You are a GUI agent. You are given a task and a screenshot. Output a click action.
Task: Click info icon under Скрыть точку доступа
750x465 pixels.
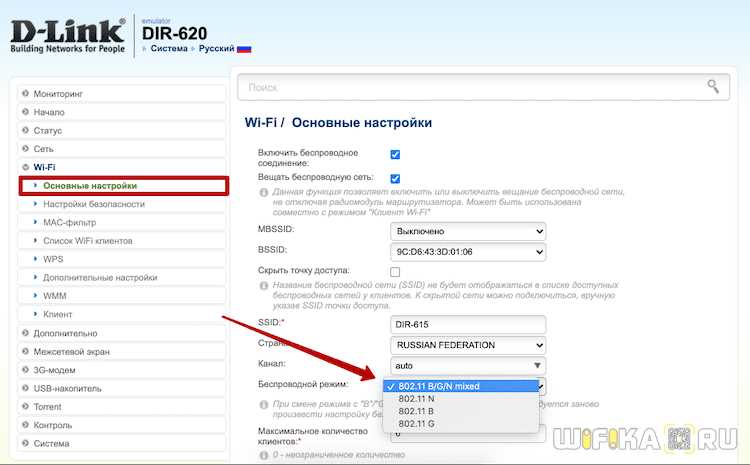pyautogui.click(x=264, y=286)
